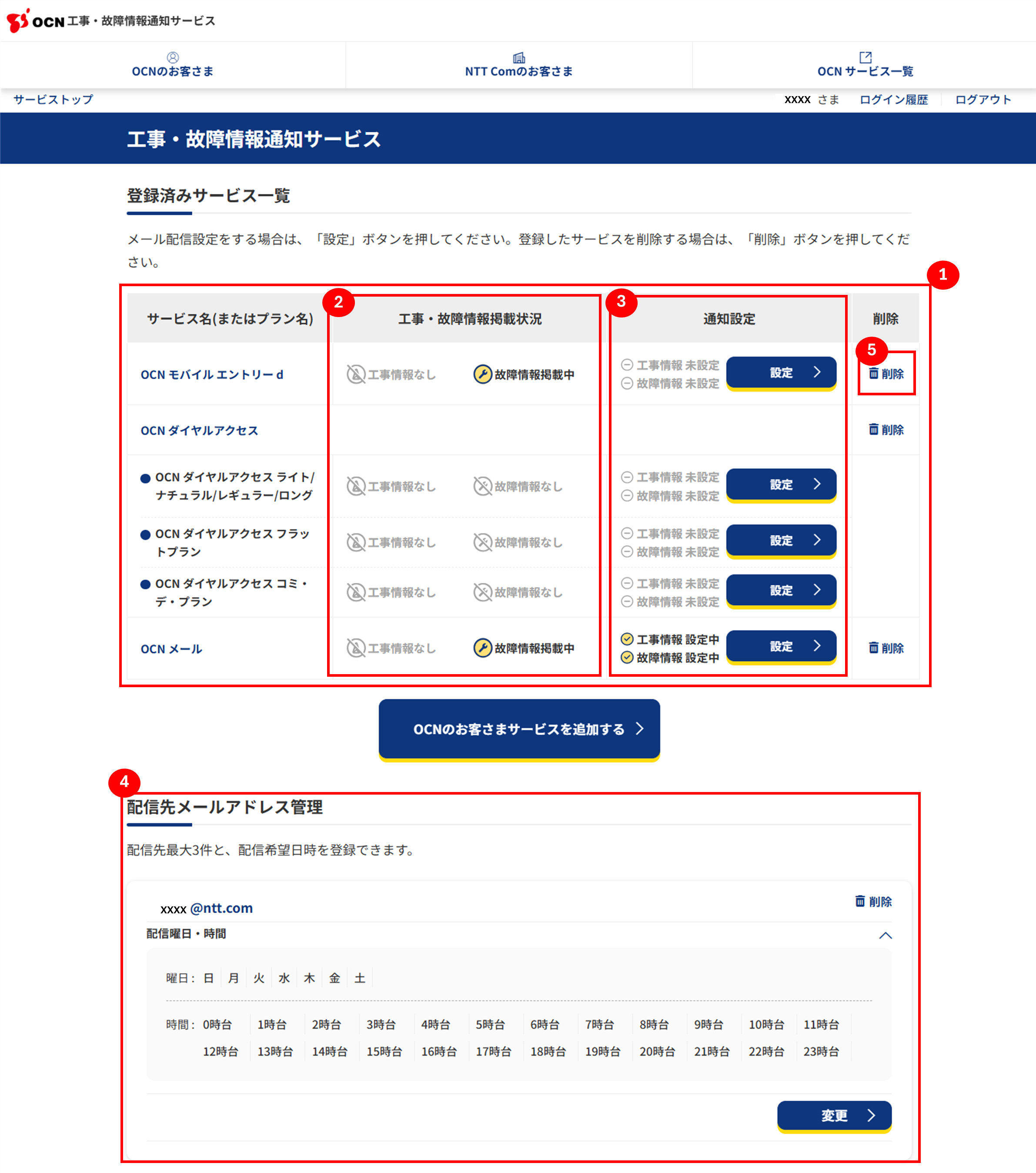Select 土 in the delivery weekday row

click(359, 978)
